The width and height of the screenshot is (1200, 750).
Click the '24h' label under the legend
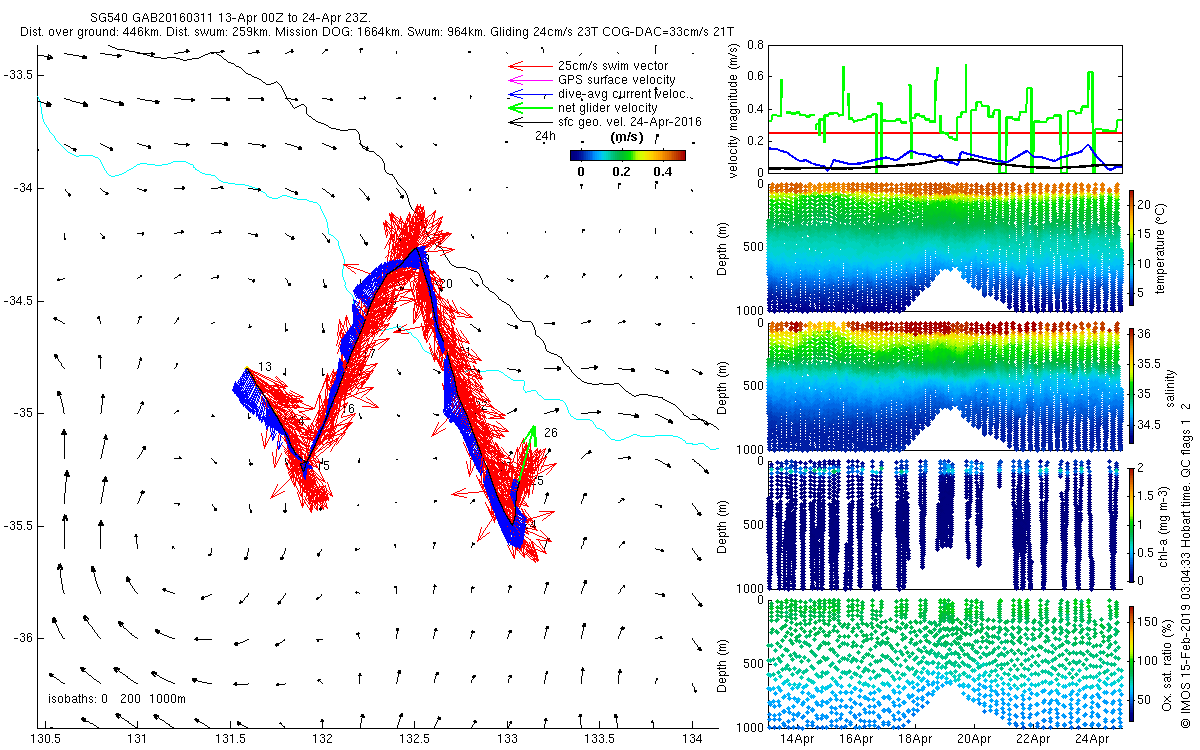point(545,136)
